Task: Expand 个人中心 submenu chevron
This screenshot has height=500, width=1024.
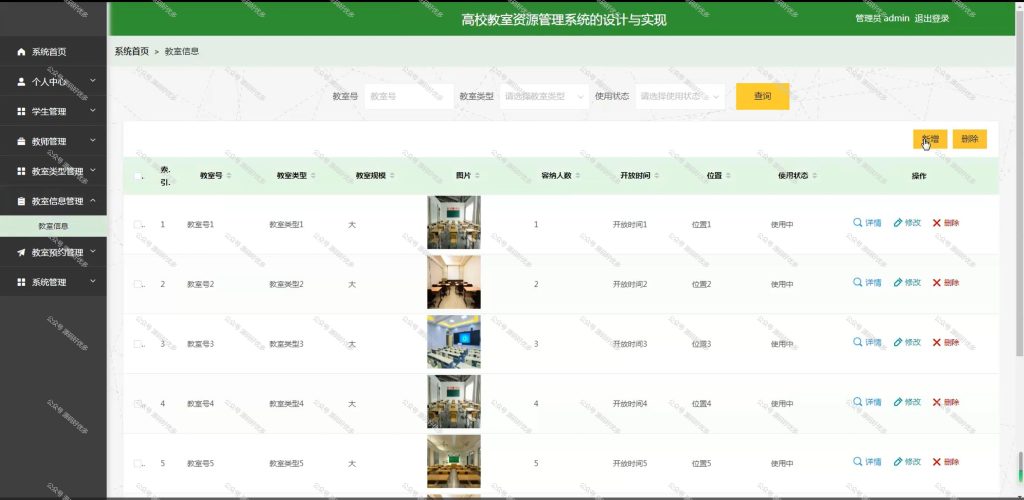Action: pyautogui.click(x=93, y=81)
